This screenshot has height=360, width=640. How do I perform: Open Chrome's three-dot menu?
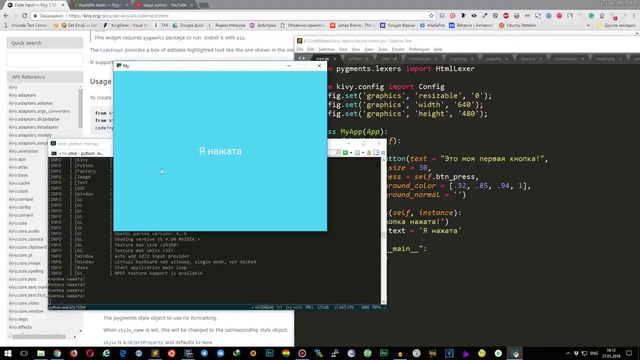point(634,16)
